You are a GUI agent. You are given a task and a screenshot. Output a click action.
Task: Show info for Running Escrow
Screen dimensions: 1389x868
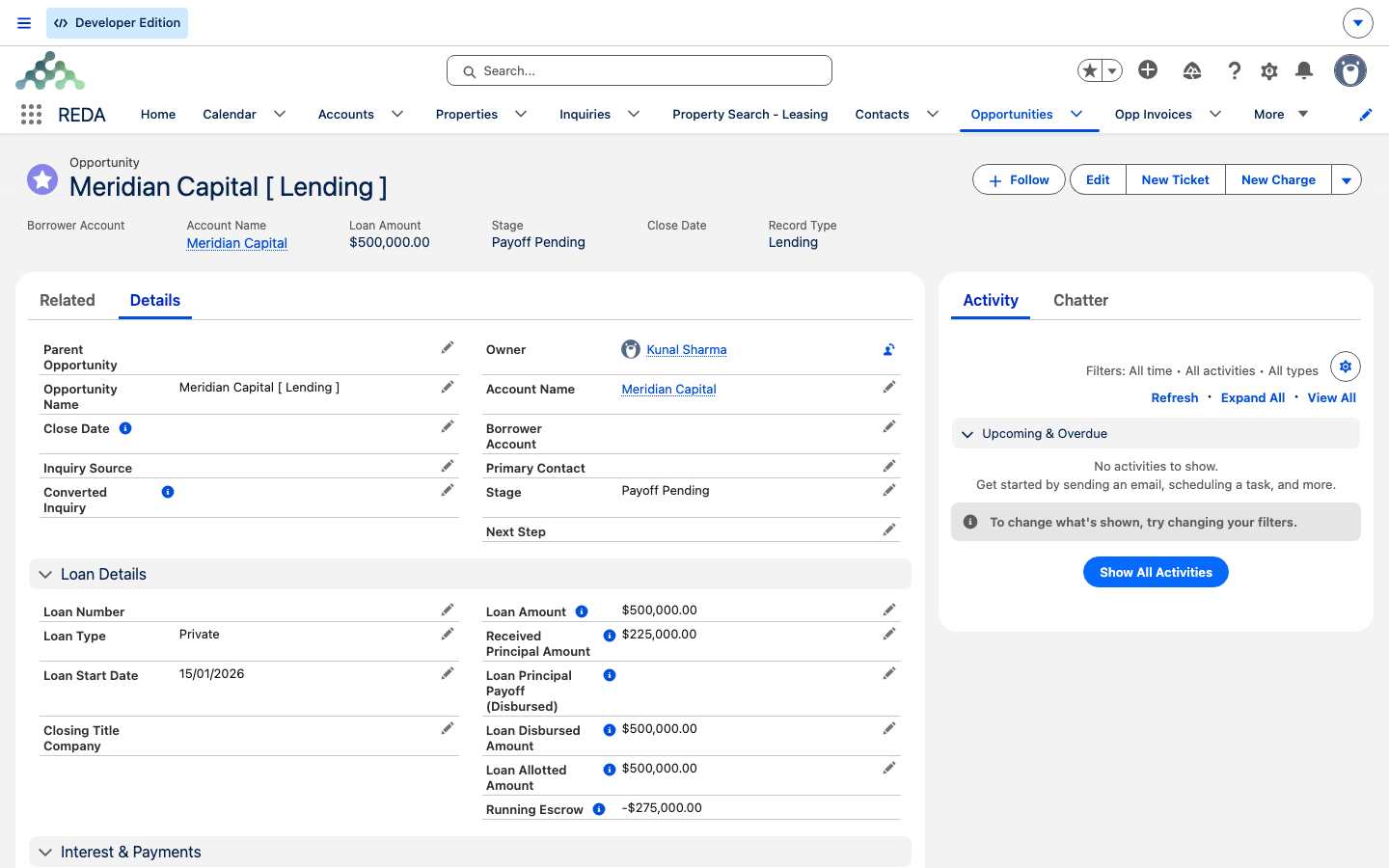pyautogui.click(x=599, y=809)
